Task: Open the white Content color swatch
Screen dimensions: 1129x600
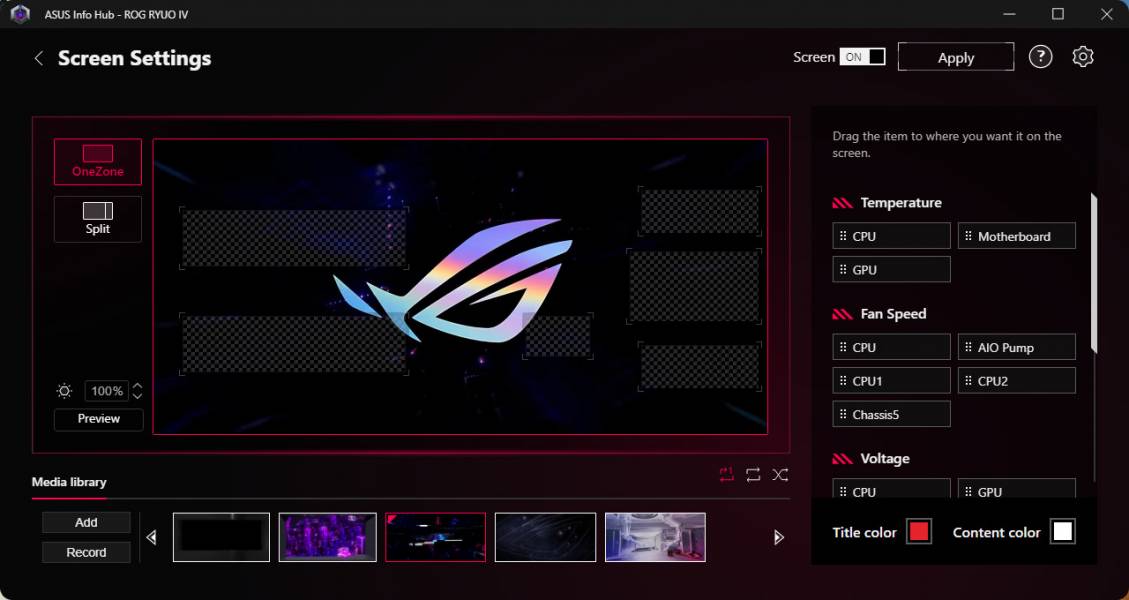Action: pos(1062,532)
